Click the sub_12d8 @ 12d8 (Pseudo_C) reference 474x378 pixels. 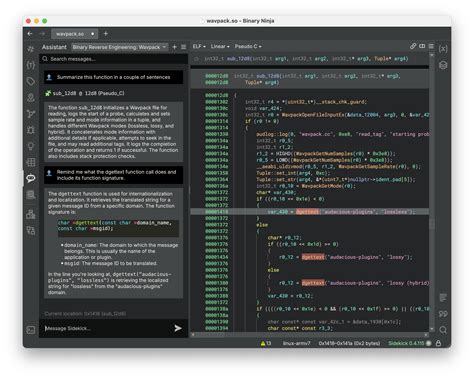[88, 93]
